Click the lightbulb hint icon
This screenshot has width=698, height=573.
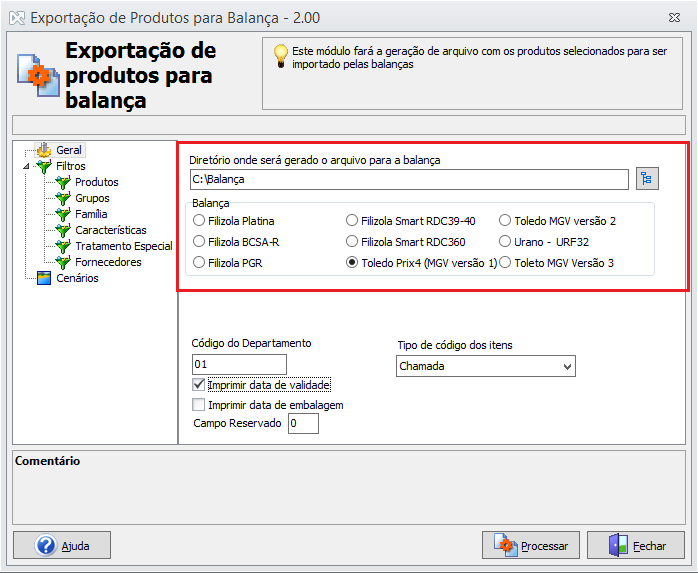[280, 56]
